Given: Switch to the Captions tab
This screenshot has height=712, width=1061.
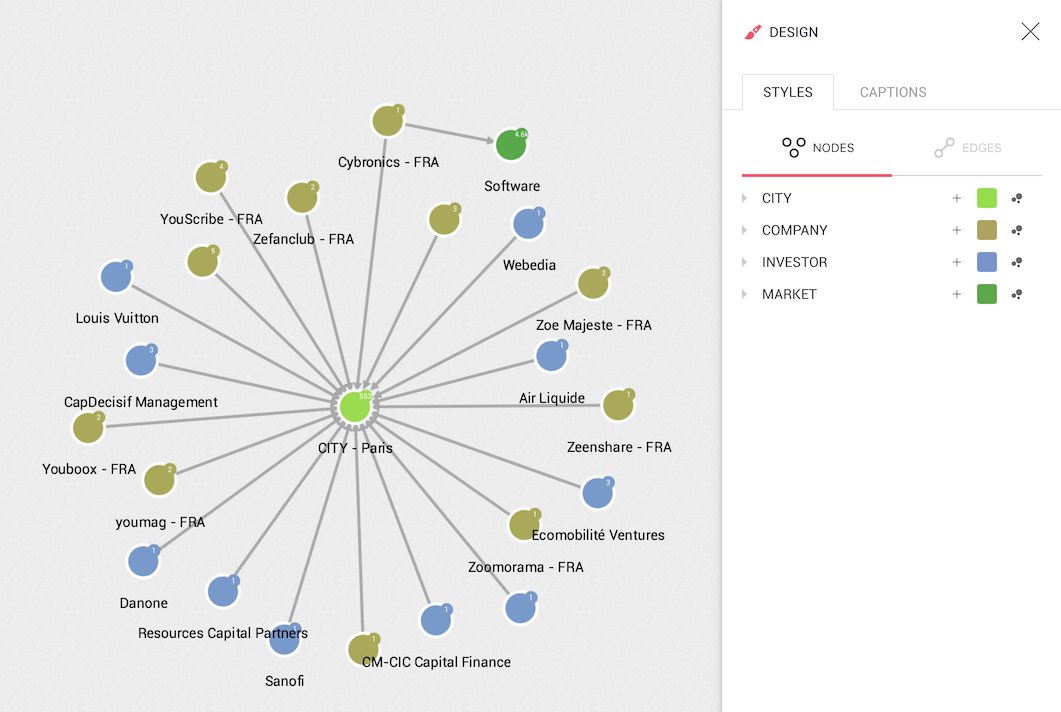Looking at the screenshot, I should click(893, 92).
